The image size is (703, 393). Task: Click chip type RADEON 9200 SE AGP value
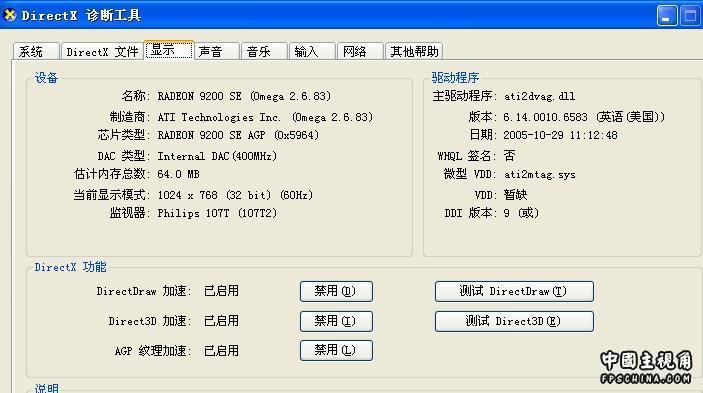click(238, 135)
